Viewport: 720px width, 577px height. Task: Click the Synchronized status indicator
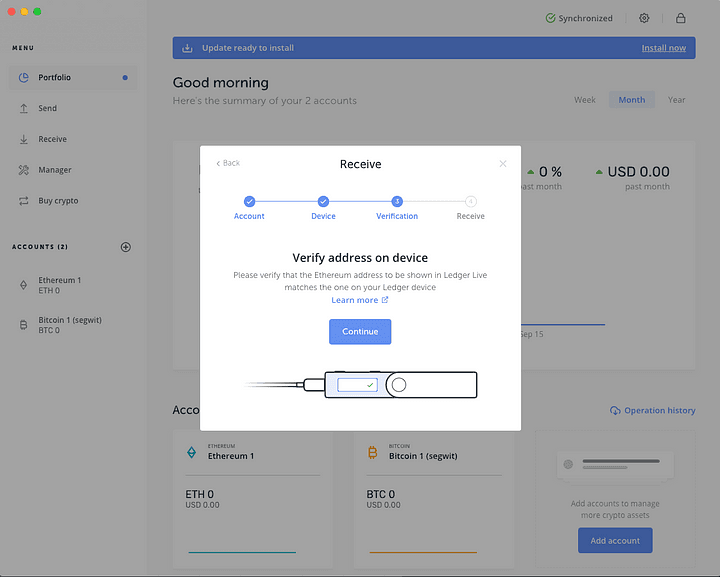[579, 18]
